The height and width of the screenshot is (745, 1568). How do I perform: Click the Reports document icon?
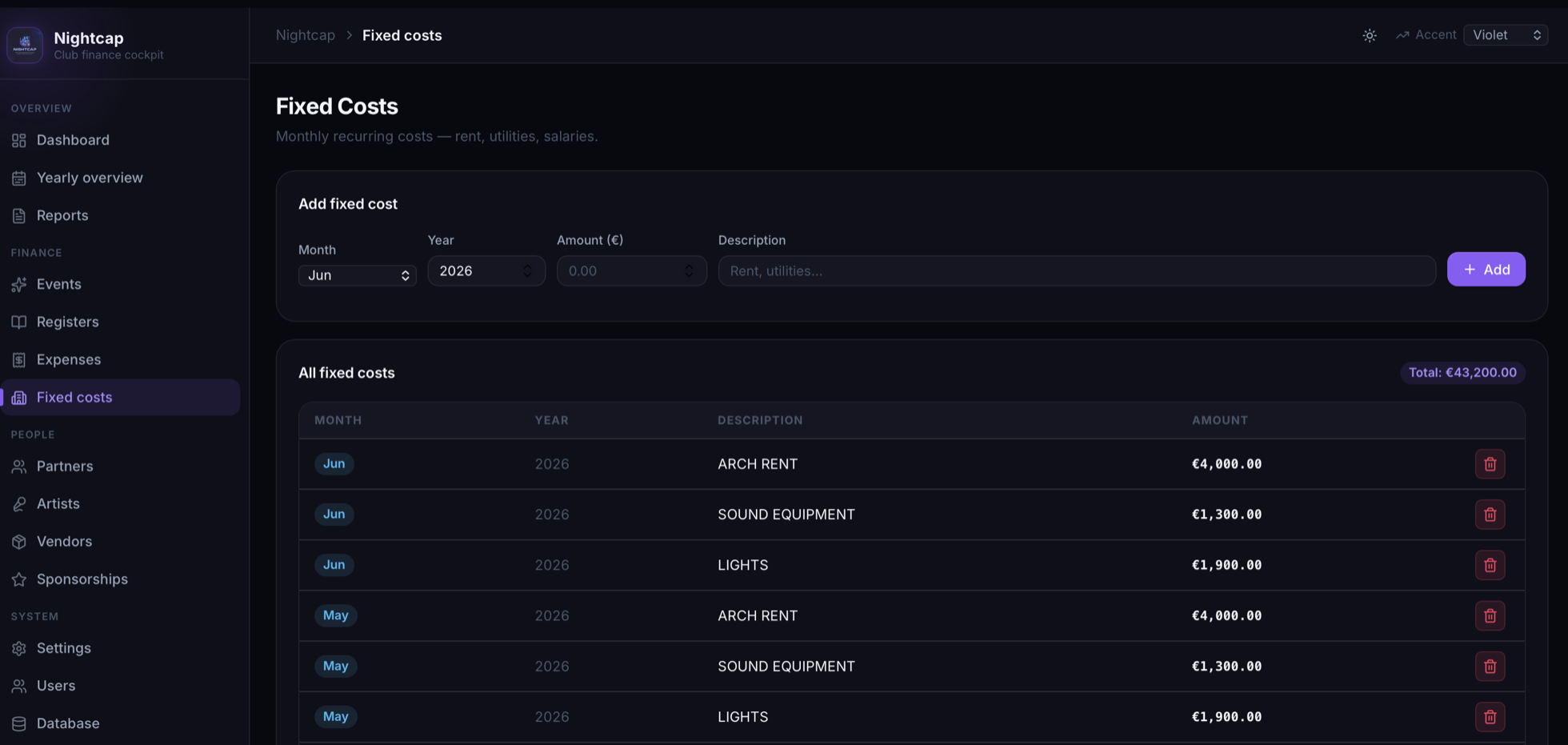[19, 215]
